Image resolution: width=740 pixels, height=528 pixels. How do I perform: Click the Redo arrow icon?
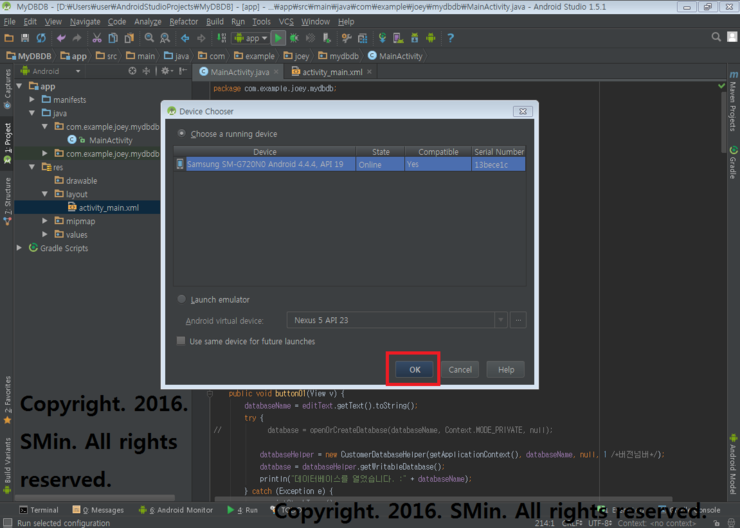[x=77, y=38]
